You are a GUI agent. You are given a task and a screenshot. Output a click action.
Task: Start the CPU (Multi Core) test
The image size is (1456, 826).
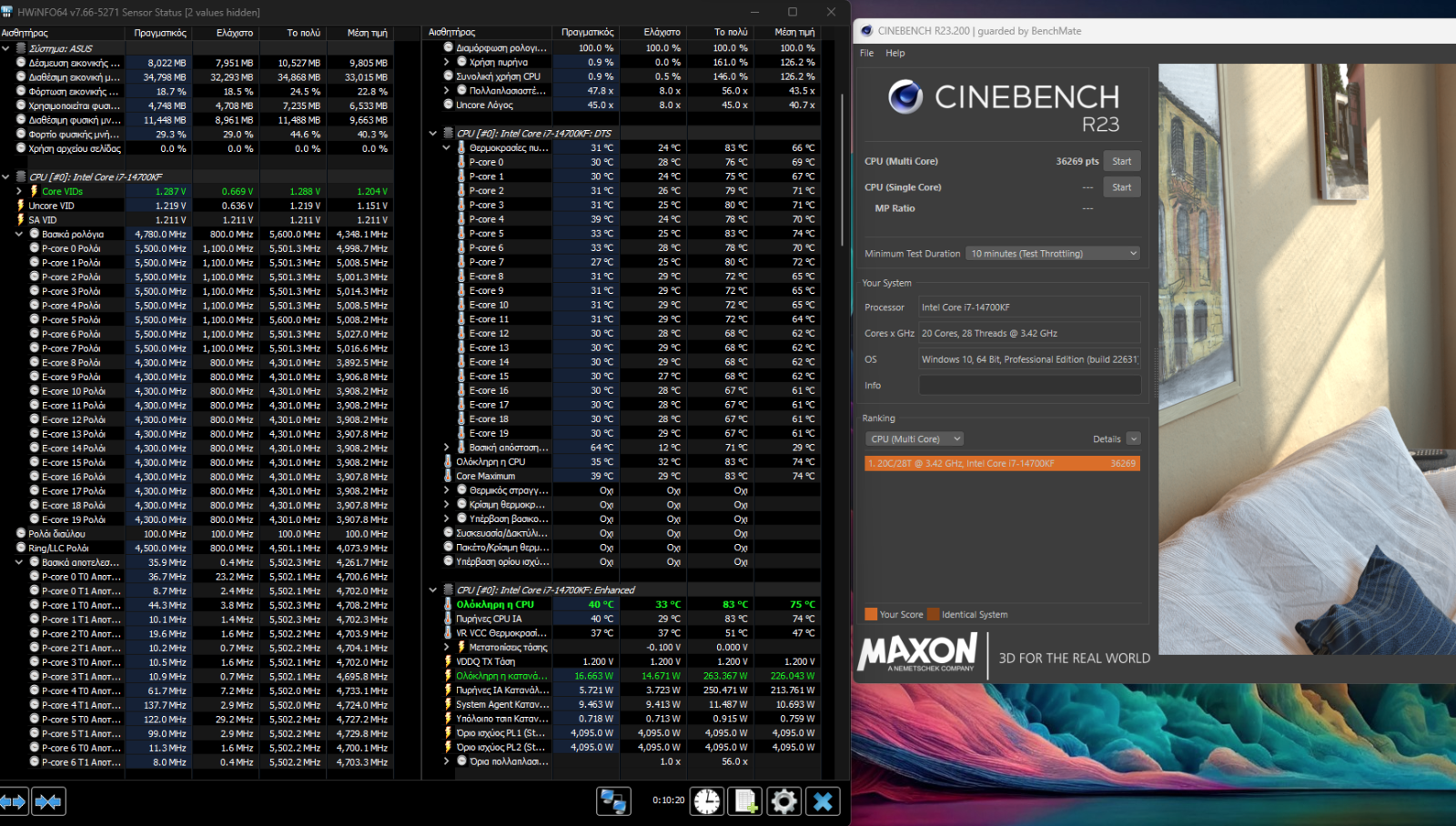click(x=1122, y=161)
